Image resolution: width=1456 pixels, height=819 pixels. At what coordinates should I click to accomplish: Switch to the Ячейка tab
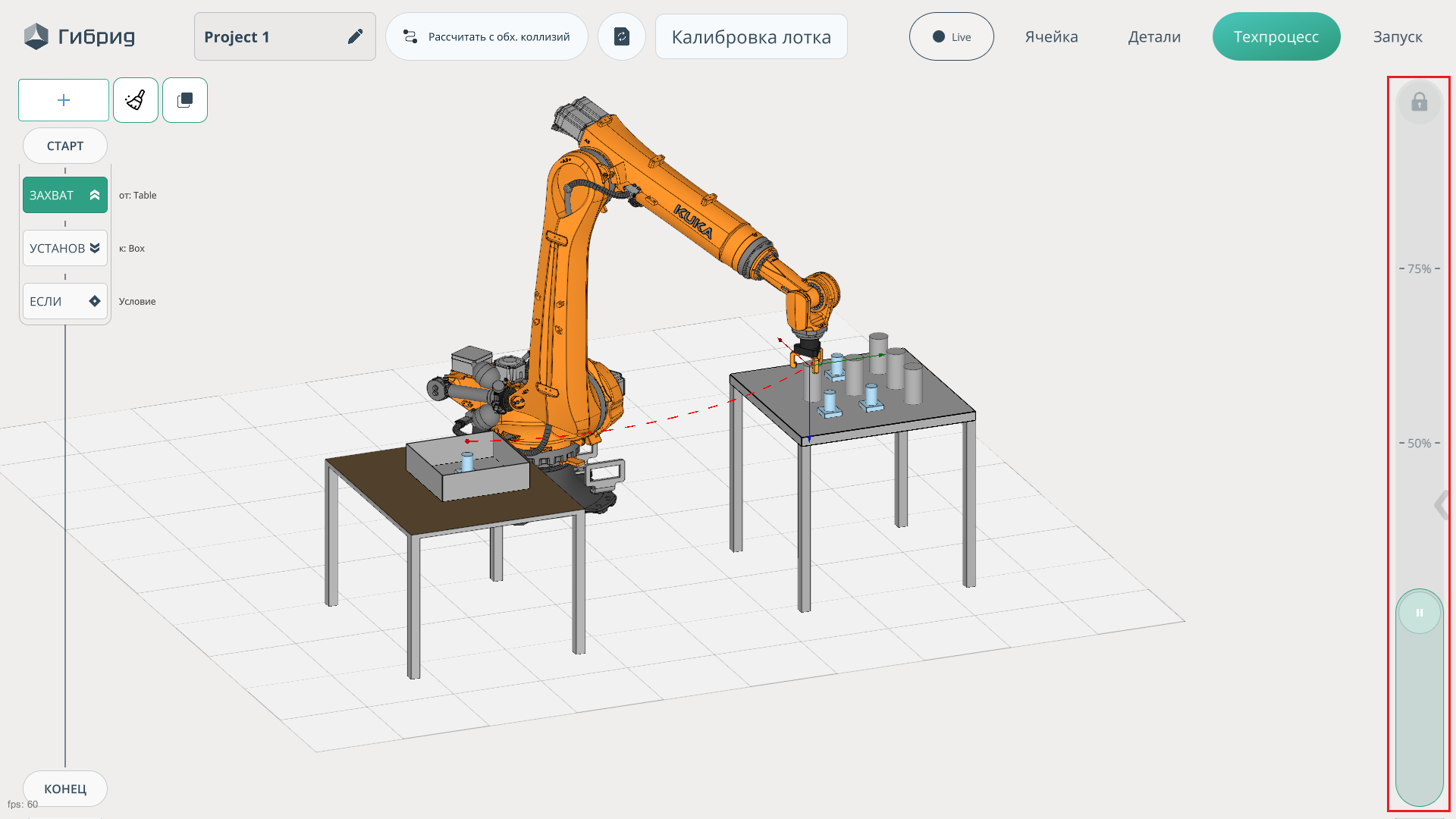(1051, 36)
